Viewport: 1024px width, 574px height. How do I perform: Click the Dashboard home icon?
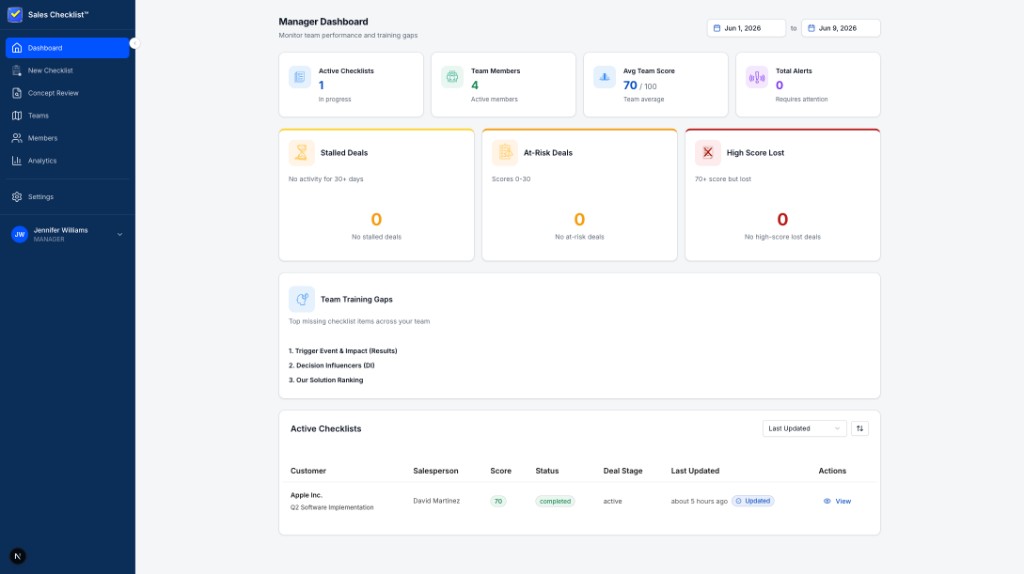click(17, 48)
